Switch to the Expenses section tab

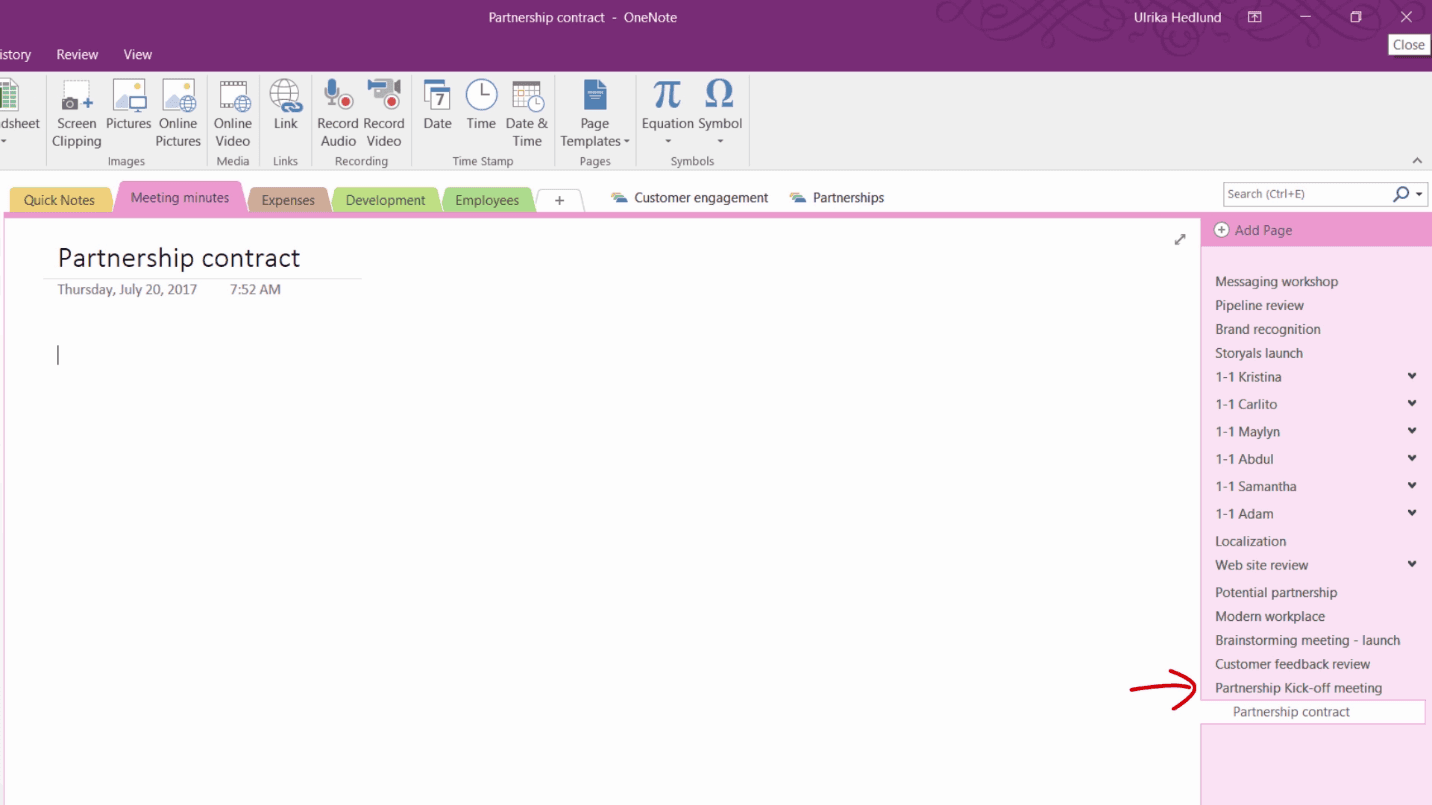click(x=288, y=199)
